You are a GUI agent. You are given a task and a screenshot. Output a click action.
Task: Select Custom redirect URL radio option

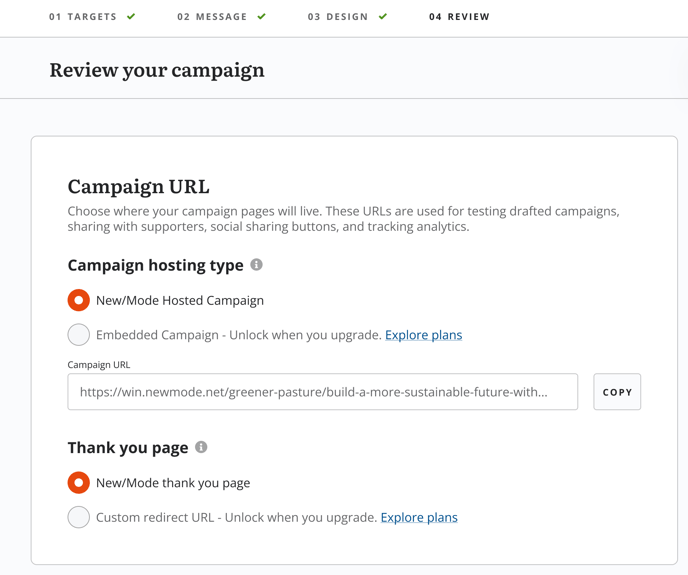(79, 517)
